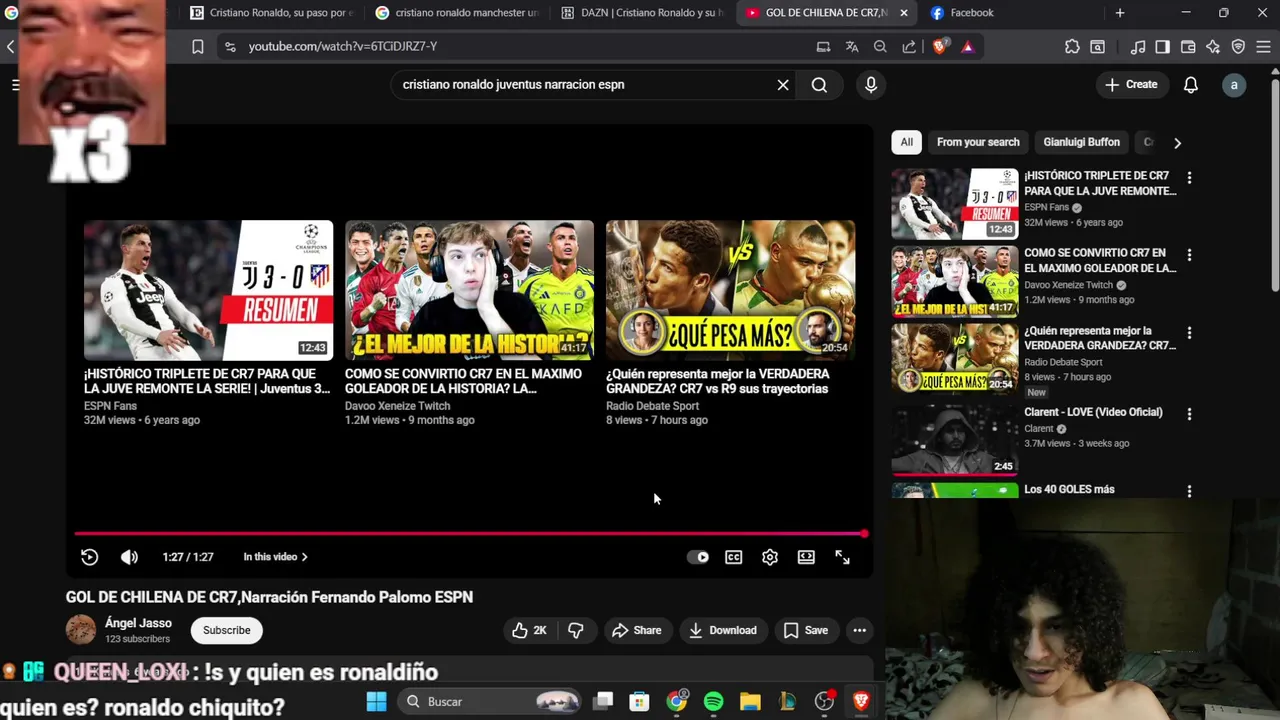Open YouTube notifications bell

coord(1191,85)
